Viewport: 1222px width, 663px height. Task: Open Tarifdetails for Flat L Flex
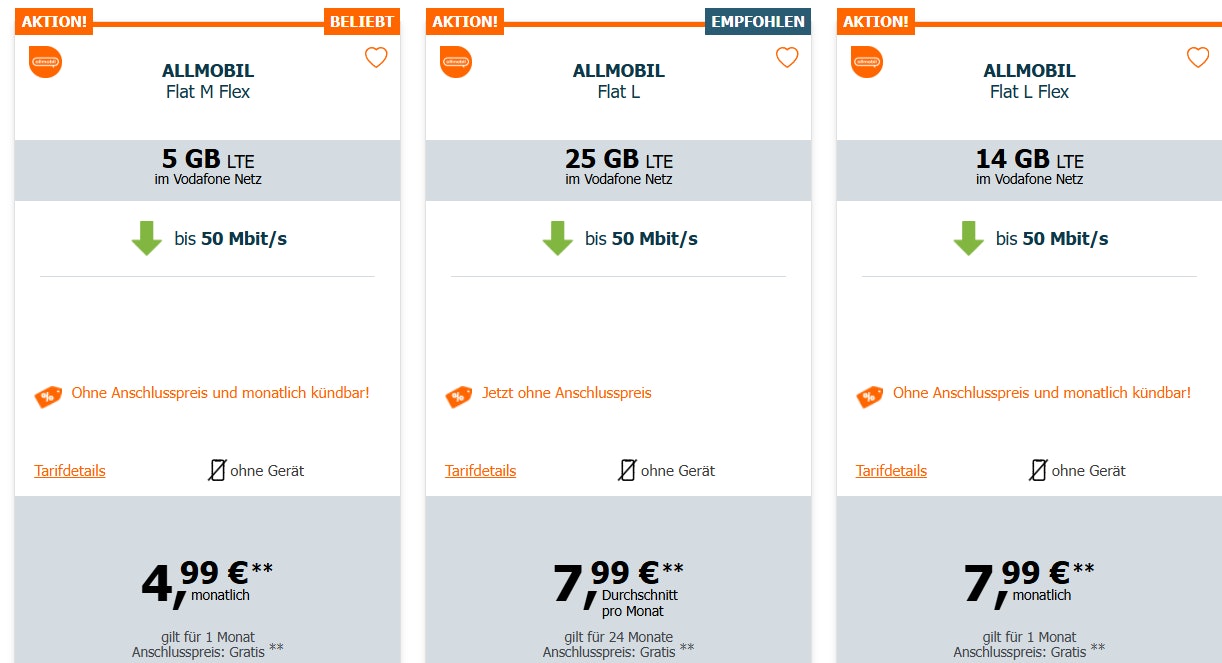[891, 471]
